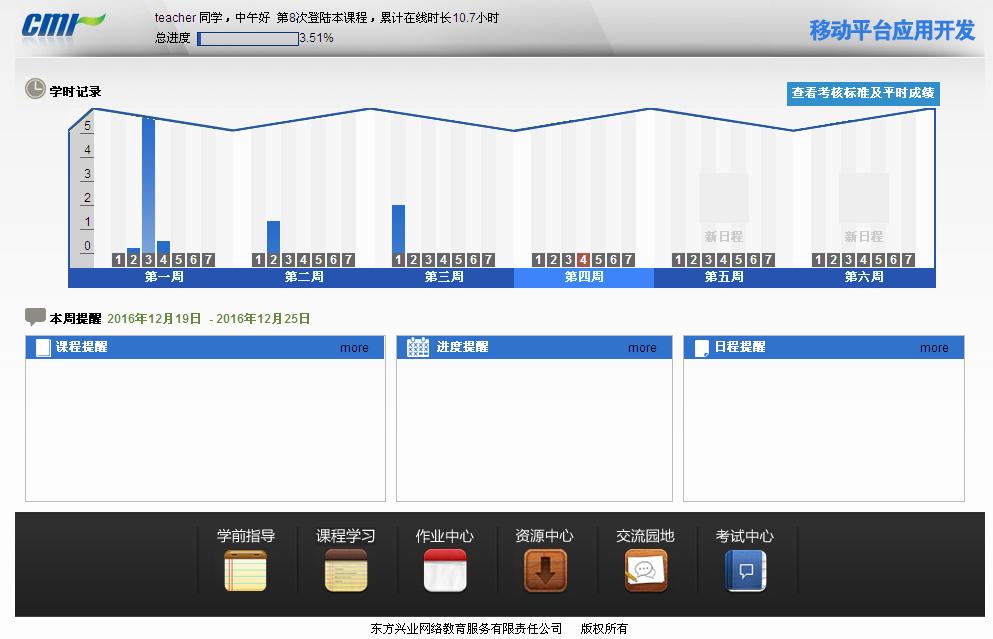Screen dimensions: 993x639
Task: Click the date 2016年12月25日
Action: 263,319
